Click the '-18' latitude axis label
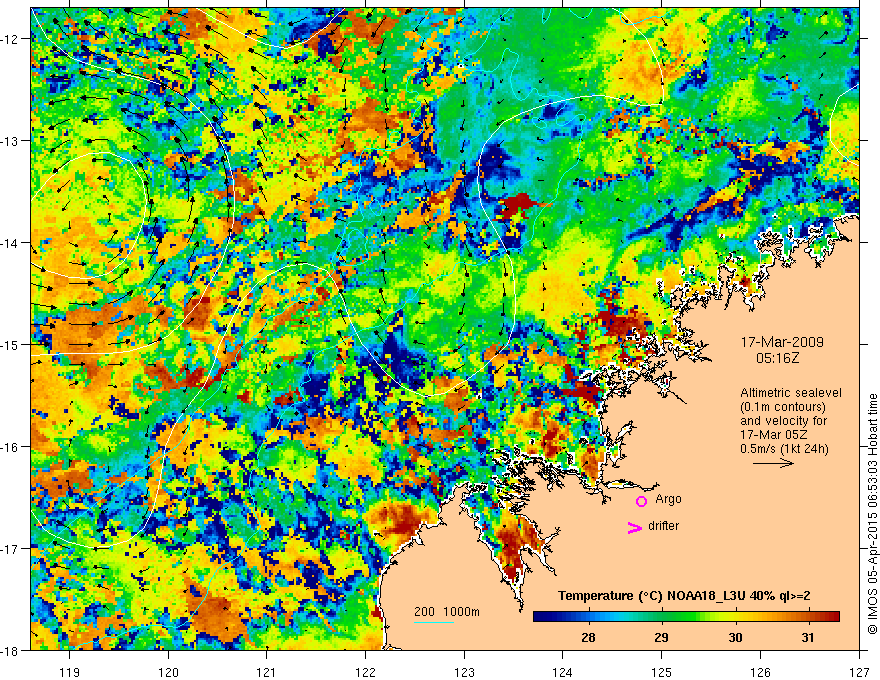This screenshot has height=680, width=880. pyautogui.click(x=10, y=650)
